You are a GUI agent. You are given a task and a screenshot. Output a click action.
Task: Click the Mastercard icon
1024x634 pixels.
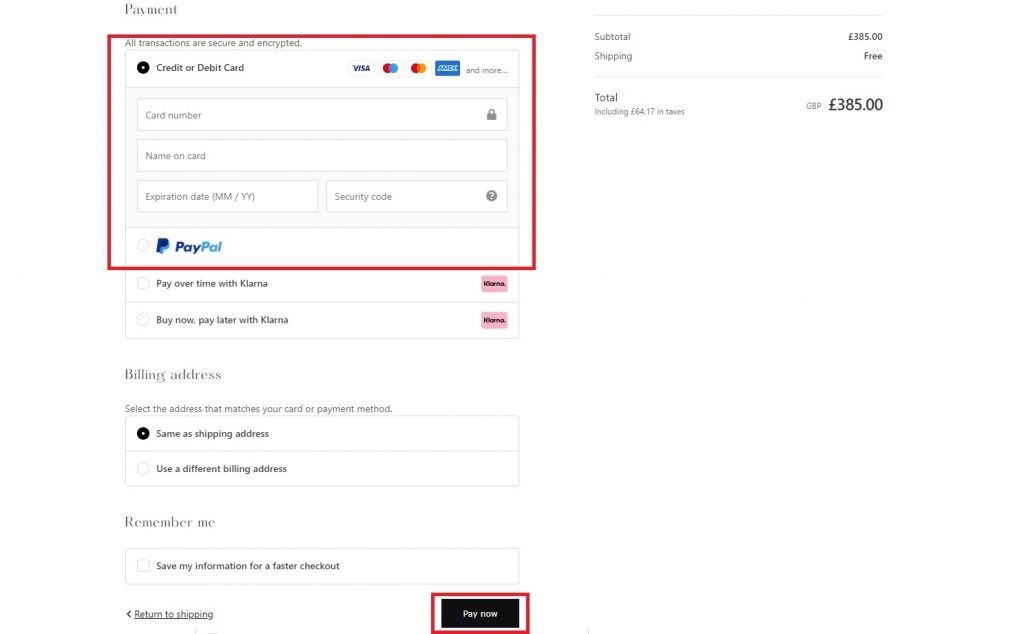[x=418, y=69]
